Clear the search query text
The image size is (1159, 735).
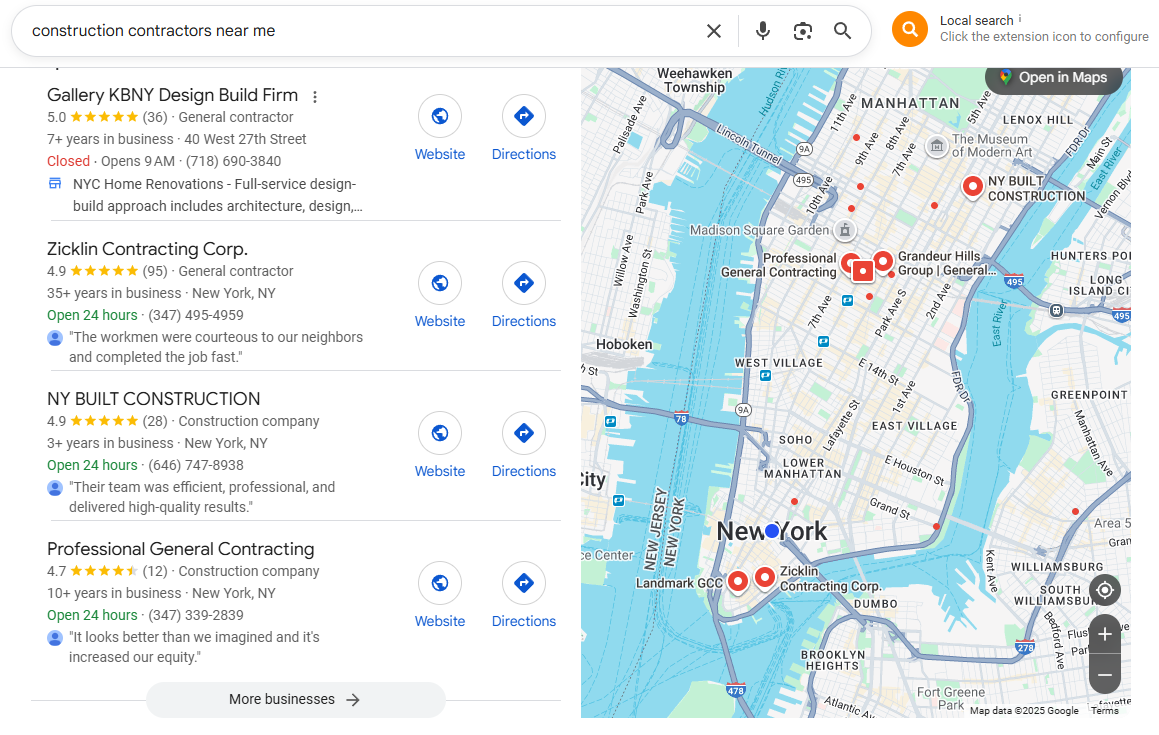[x=713, y=31]
